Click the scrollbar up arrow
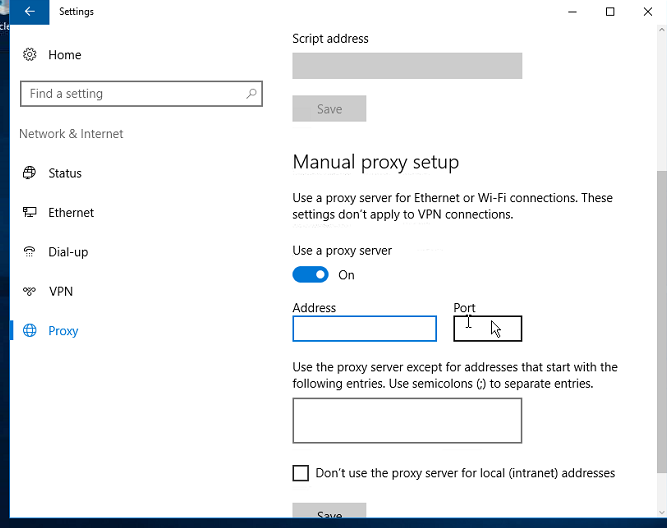667x528 pixels. click(662, 30)
